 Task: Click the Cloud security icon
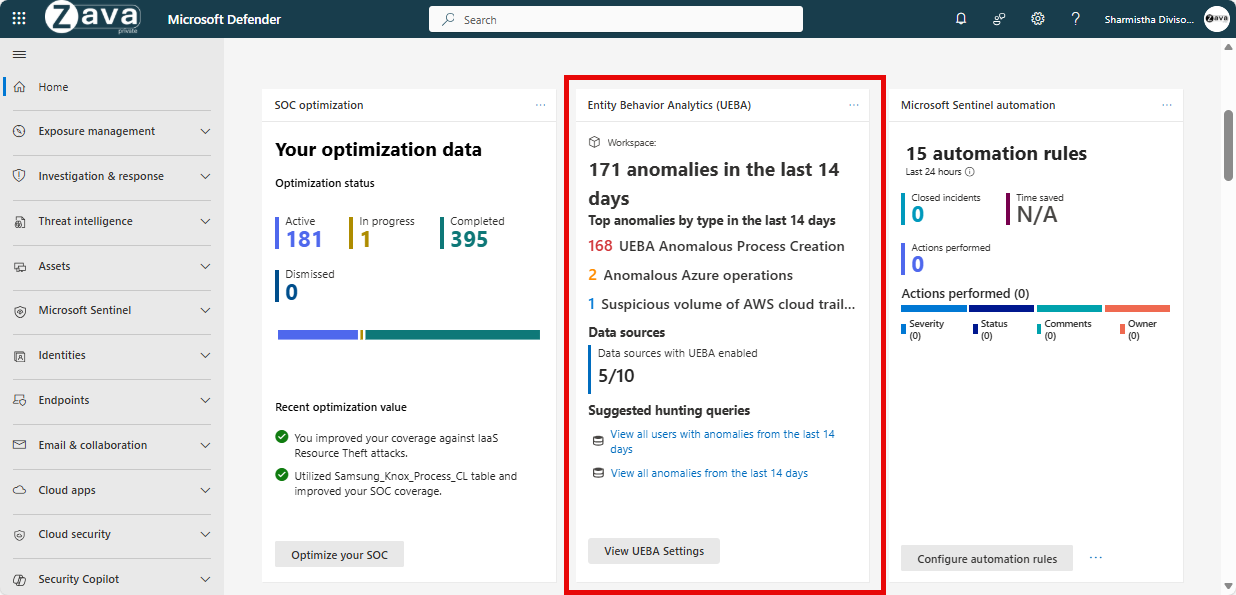19,534
